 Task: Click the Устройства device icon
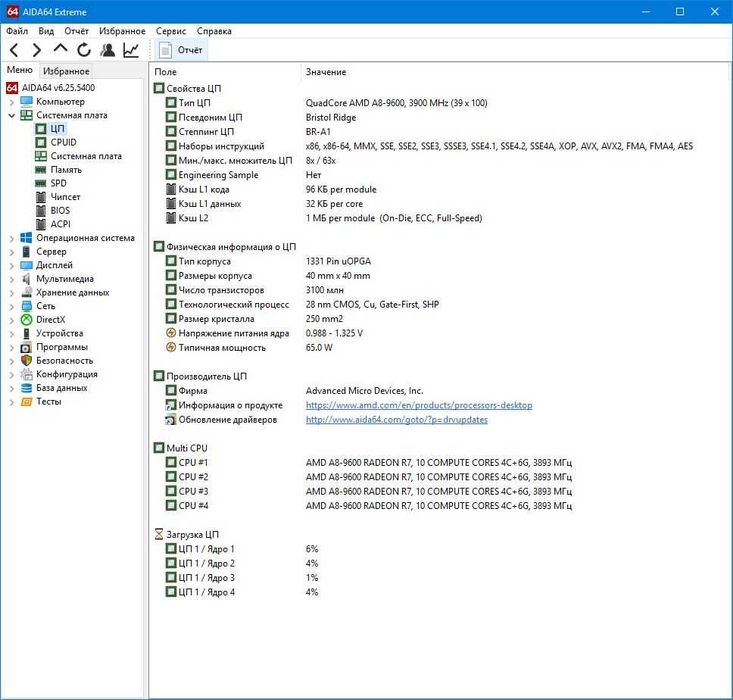pyautogui.click(x=27, y=333)
